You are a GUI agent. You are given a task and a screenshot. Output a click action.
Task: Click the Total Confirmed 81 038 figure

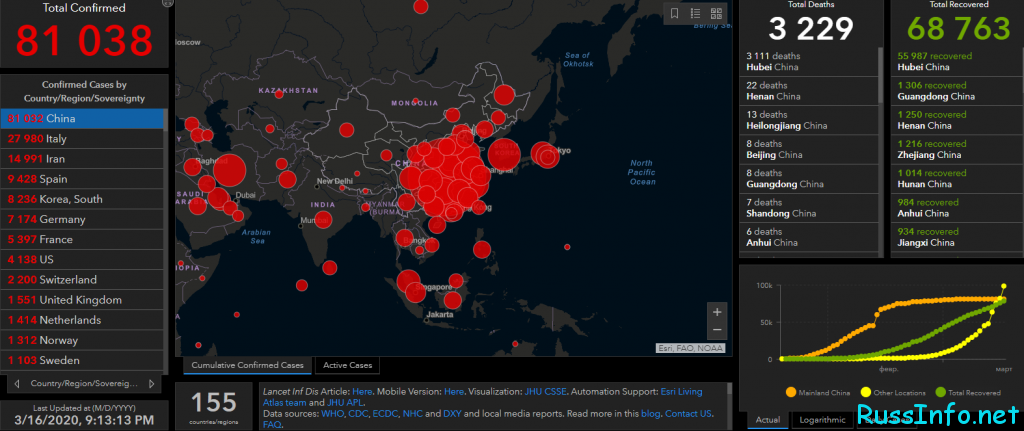[x=84, y=40]
